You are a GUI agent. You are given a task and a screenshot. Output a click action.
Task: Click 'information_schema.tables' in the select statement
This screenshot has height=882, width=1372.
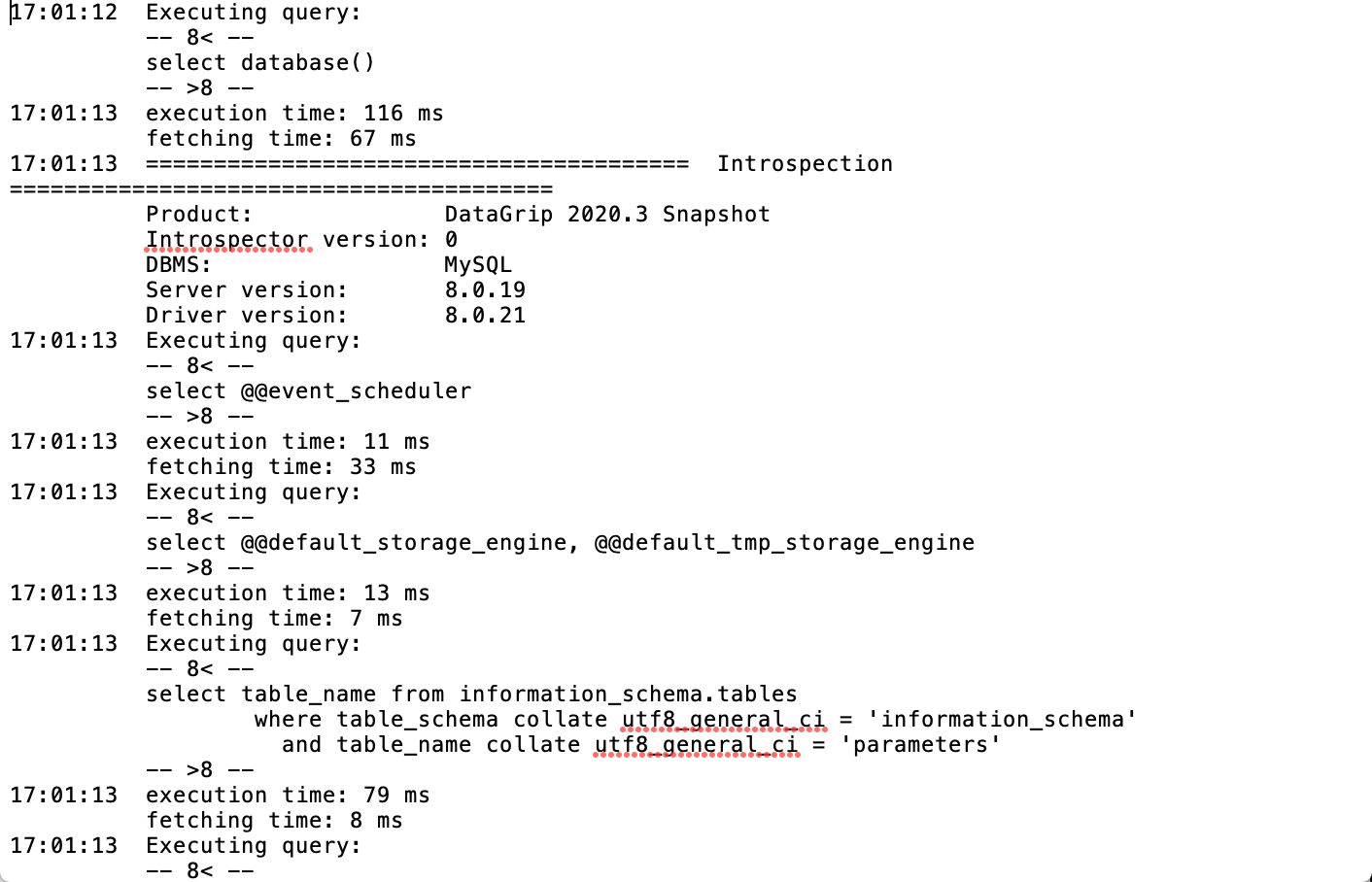[x=628, y=695]
